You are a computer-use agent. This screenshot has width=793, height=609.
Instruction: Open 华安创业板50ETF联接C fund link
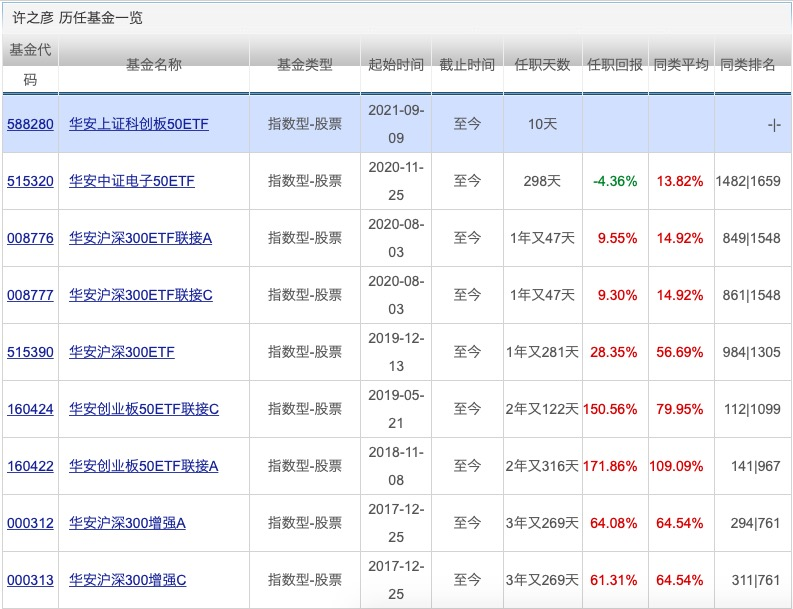coord(144,409)
